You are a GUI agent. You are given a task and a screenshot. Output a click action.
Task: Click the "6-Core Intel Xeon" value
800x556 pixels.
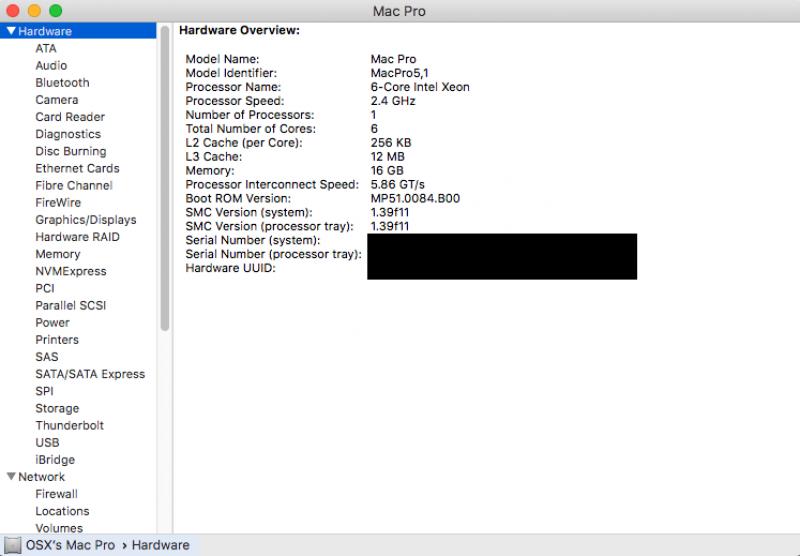tap(420, 87)
